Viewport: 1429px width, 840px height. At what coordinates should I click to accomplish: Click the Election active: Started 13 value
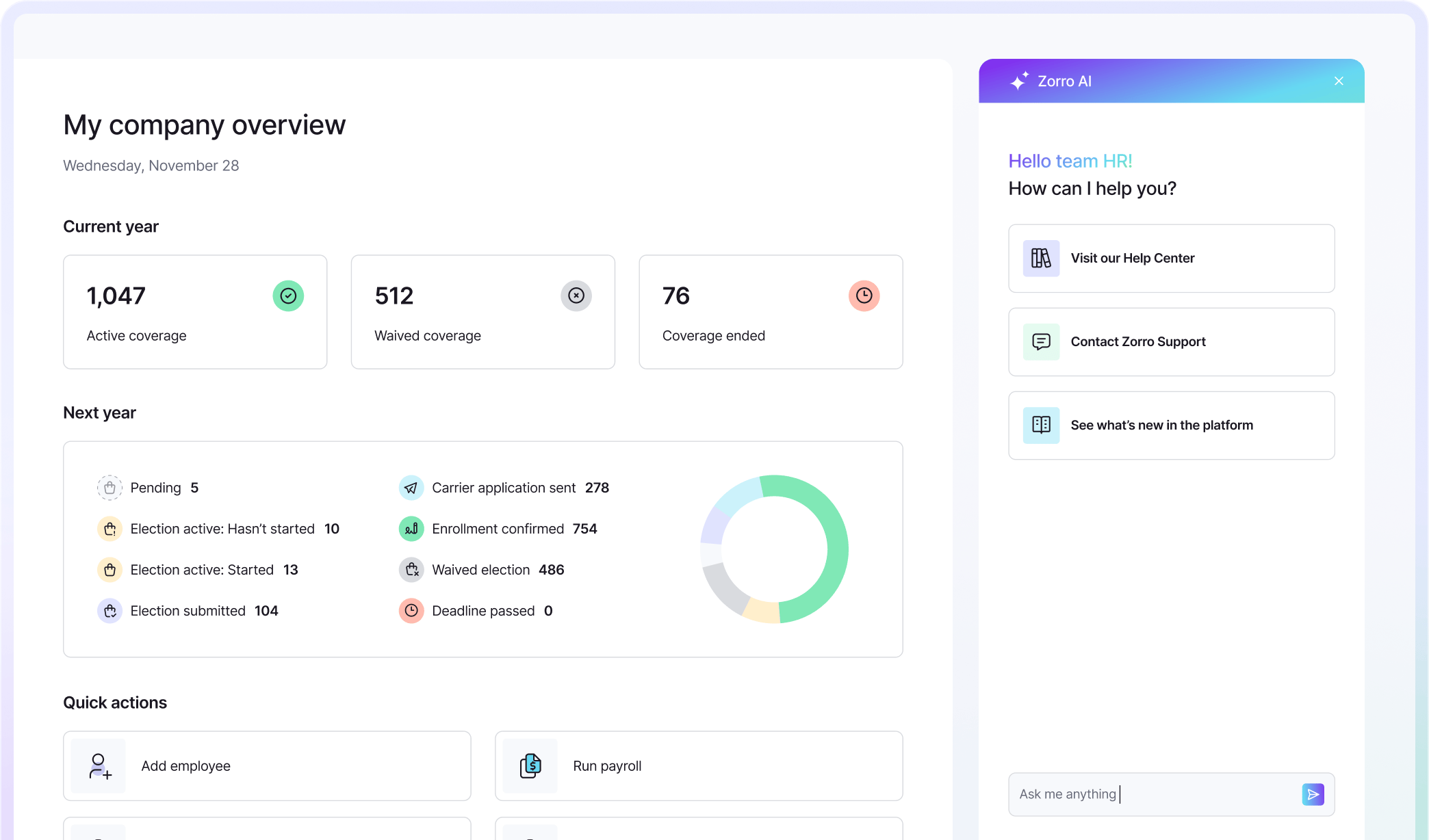click(x=291, y=570)
